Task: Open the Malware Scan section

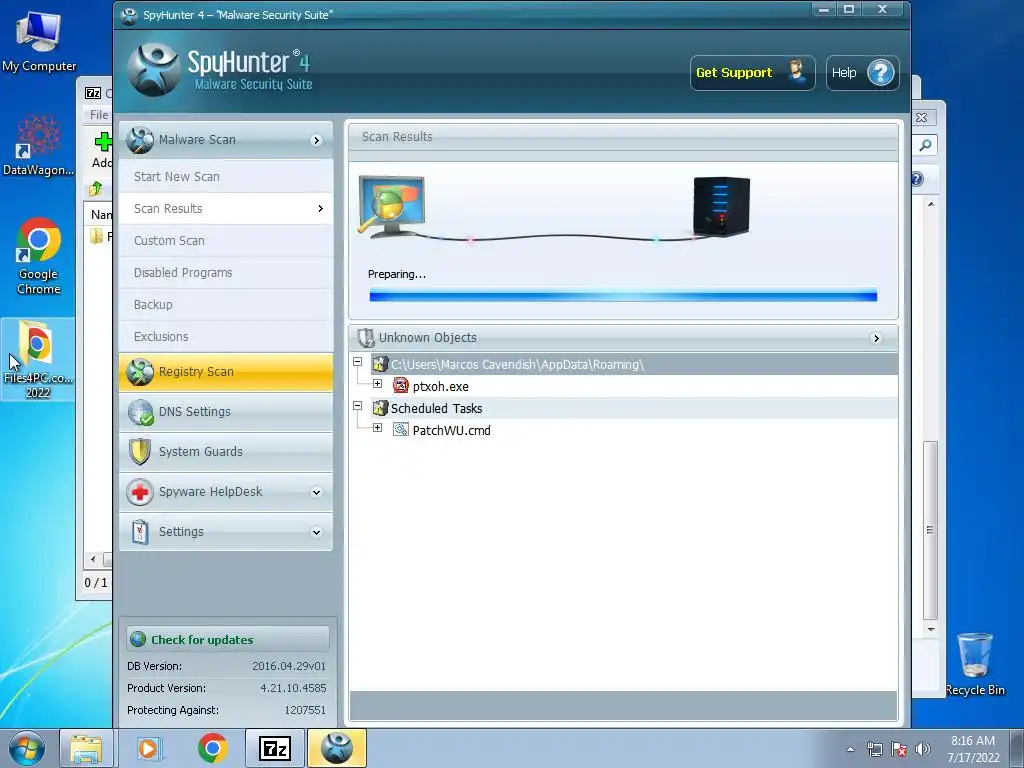Action: pyautogui.click(x=225, y=140)
